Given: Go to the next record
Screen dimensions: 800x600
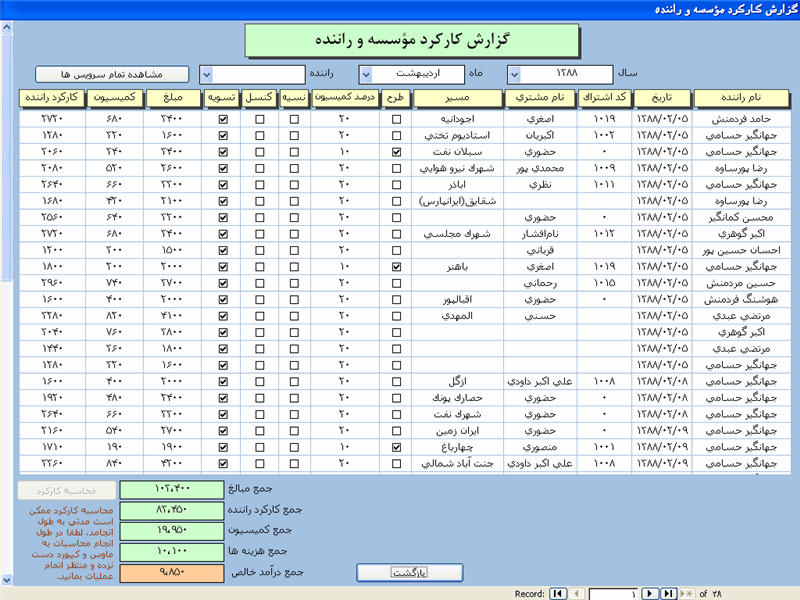Looking at the screenshot, I should tap(649, 593).
